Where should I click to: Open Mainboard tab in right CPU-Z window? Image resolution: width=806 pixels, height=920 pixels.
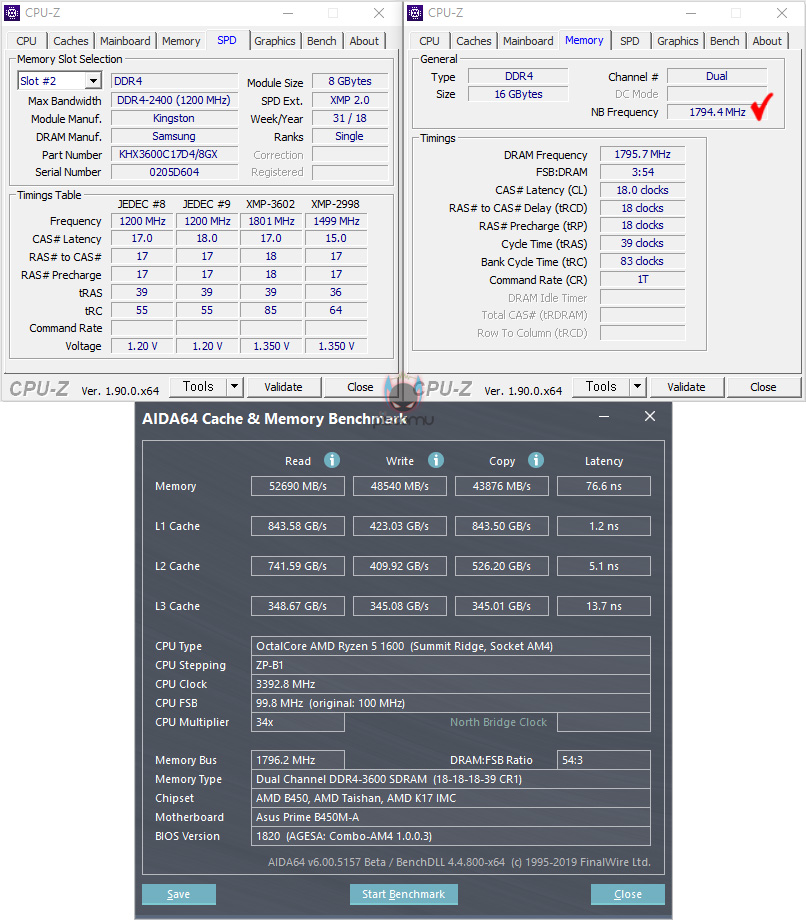point(528,41)
